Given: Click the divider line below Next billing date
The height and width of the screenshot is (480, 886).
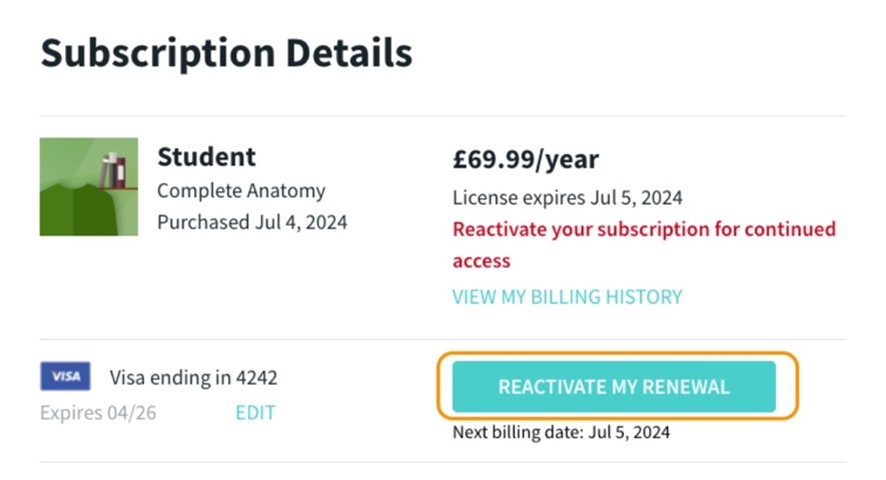Looking at the screenshot, I should tap(442, 462).
